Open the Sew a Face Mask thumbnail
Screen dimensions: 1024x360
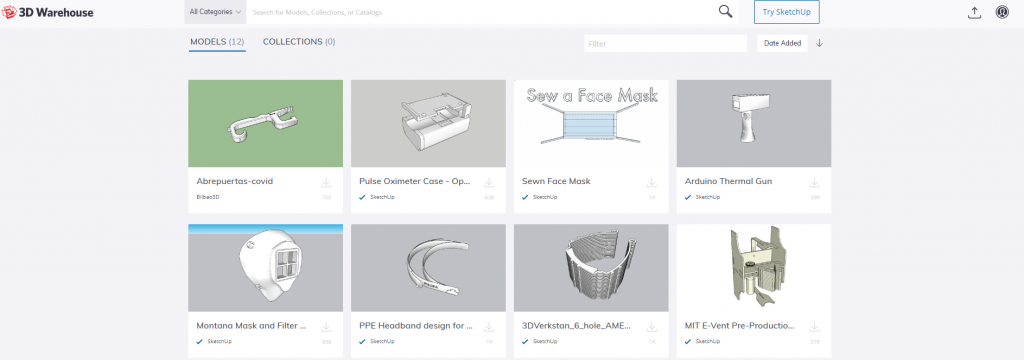coord(591,123)
